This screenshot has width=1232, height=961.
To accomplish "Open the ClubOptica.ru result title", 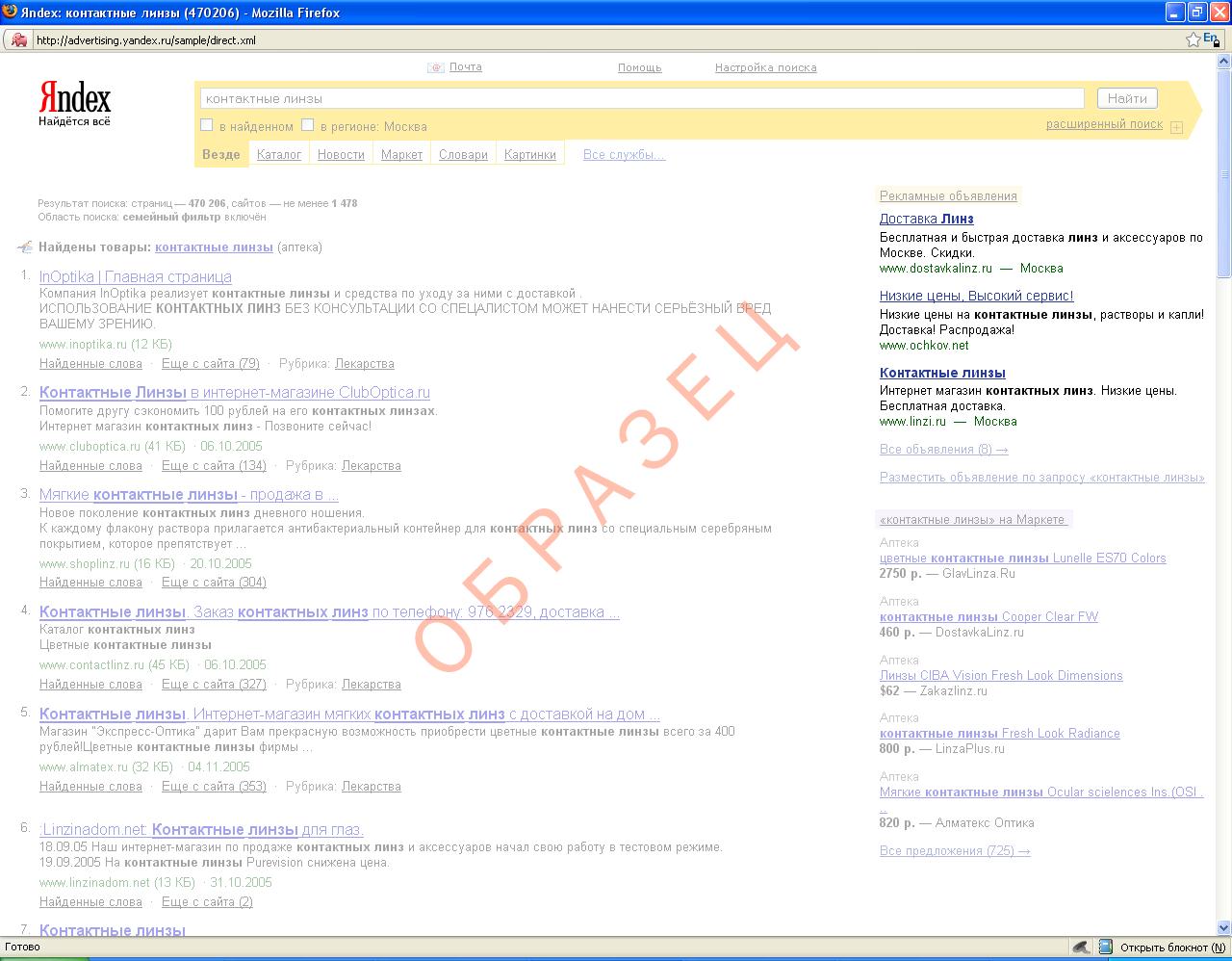I will click(235, 393).
